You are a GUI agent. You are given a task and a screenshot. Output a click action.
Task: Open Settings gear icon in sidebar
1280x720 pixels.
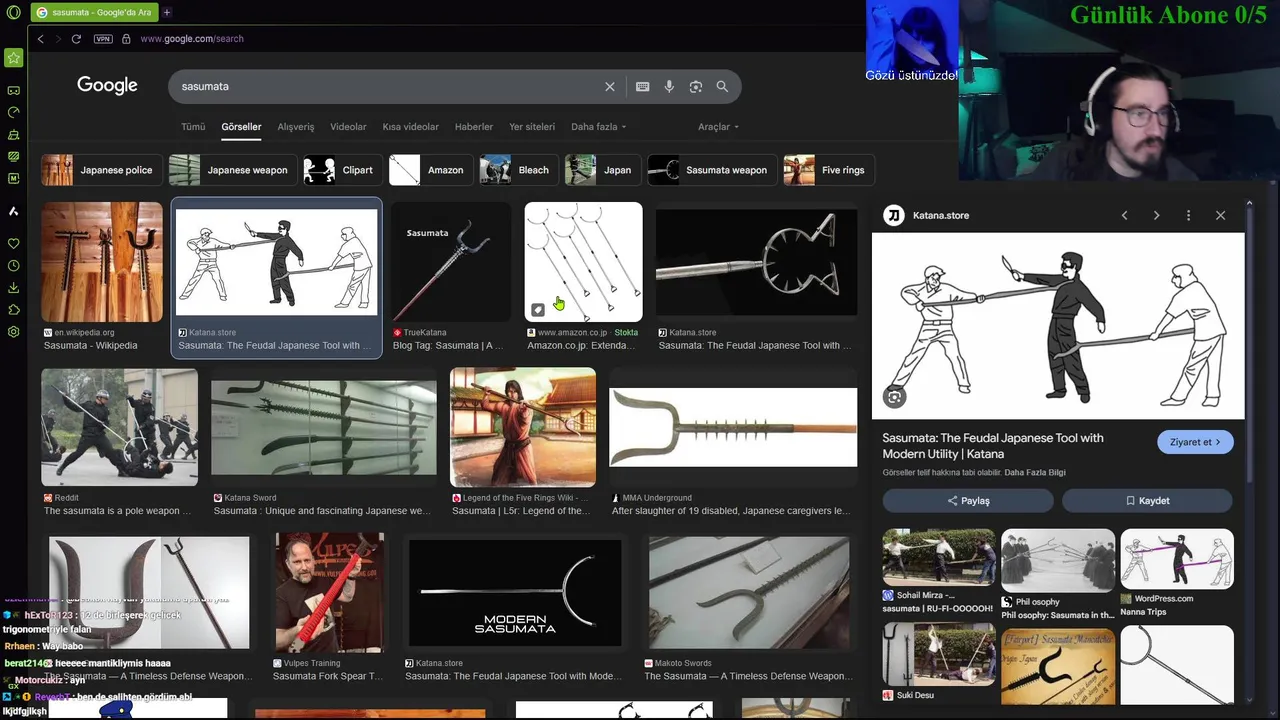click(x=13, y=332)
